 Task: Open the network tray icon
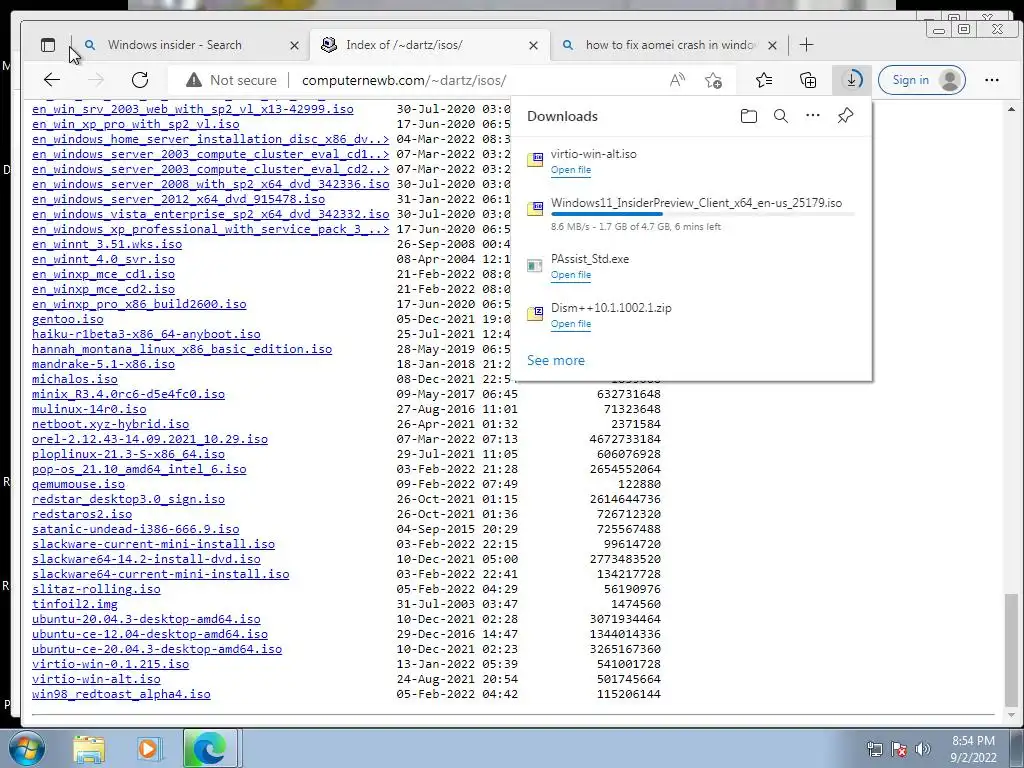point(874,749)
